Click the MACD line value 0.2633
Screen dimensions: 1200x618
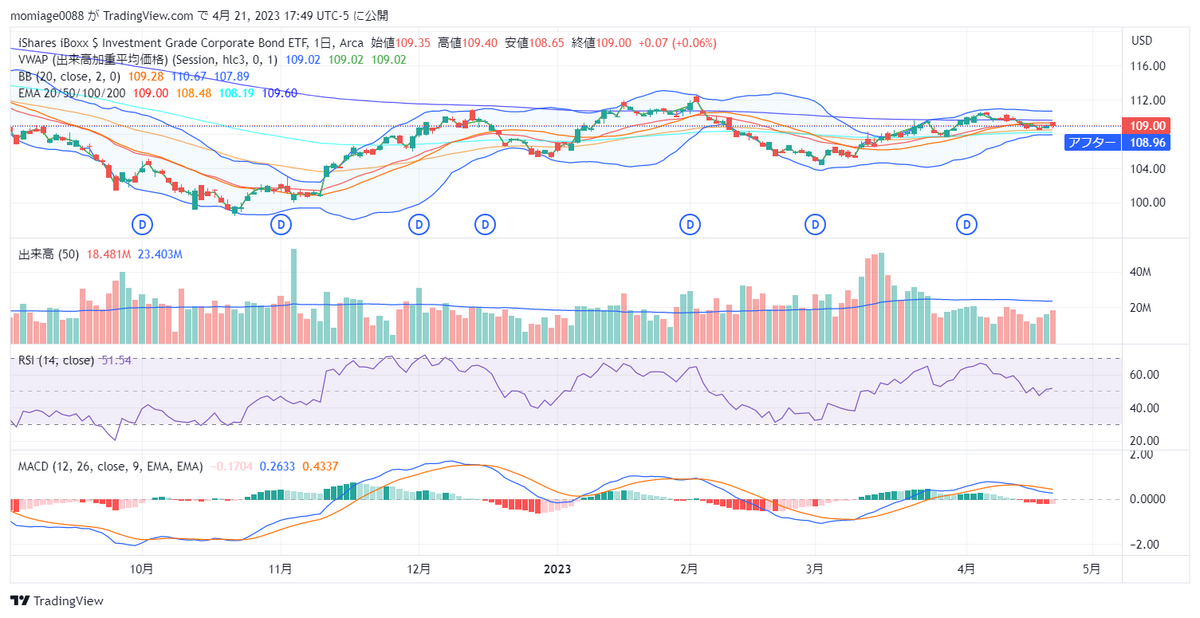pyautogui.click(x=277, y=466)
